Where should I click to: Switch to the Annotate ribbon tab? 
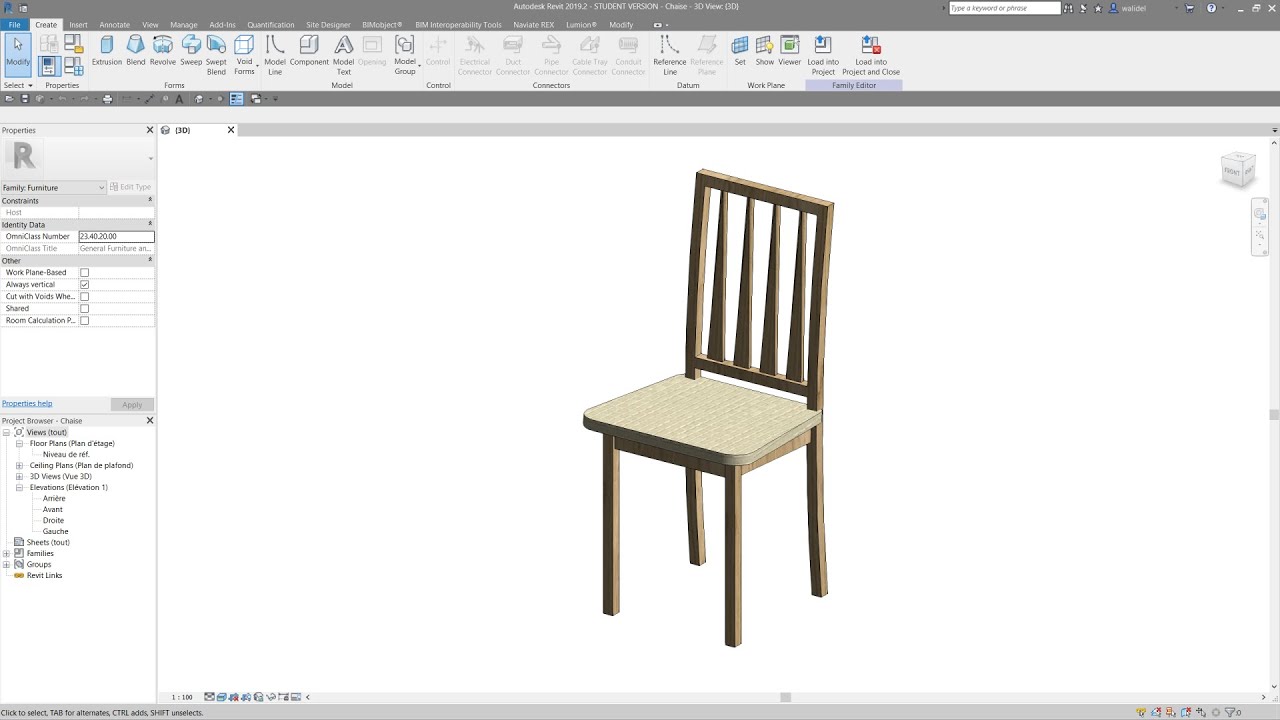click(115, 24)
